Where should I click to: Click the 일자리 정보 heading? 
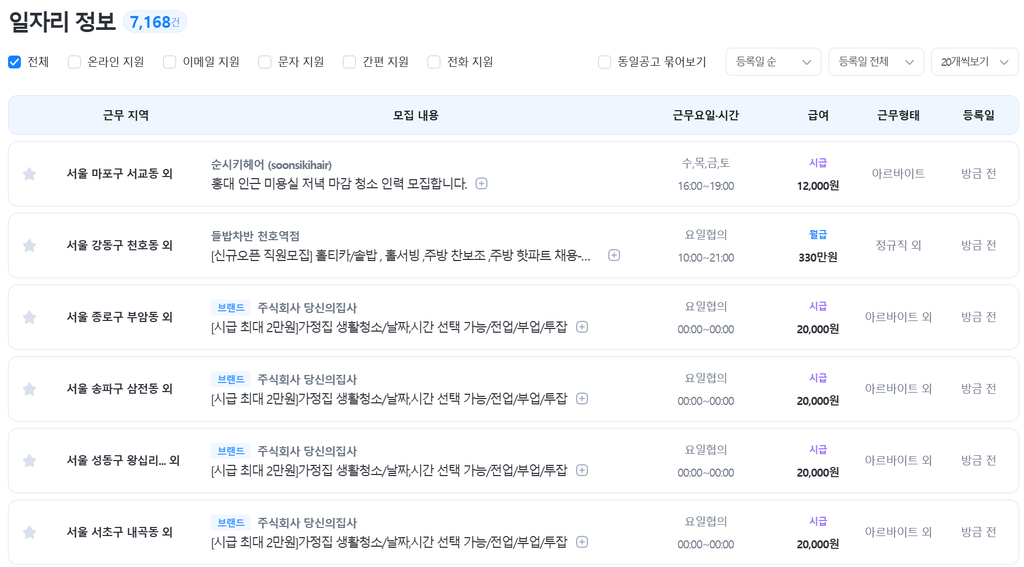coord(62,22)
